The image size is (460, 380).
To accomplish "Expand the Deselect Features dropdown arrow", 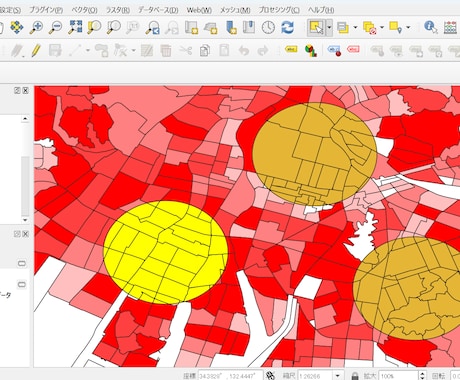I will pyautogui.click(x=382, y=27).
